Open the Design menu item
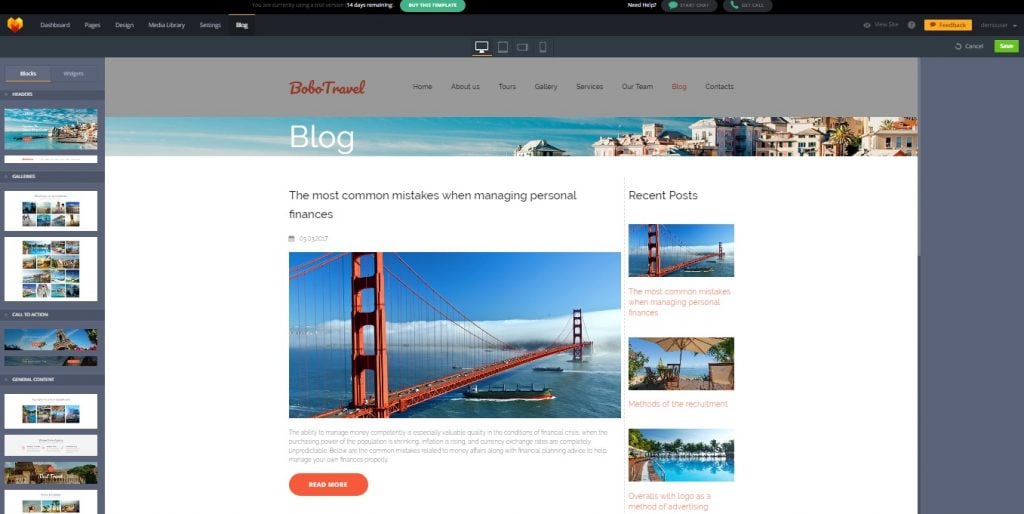The height and width of the screenshot is (514, 1024). pos(124,25)
